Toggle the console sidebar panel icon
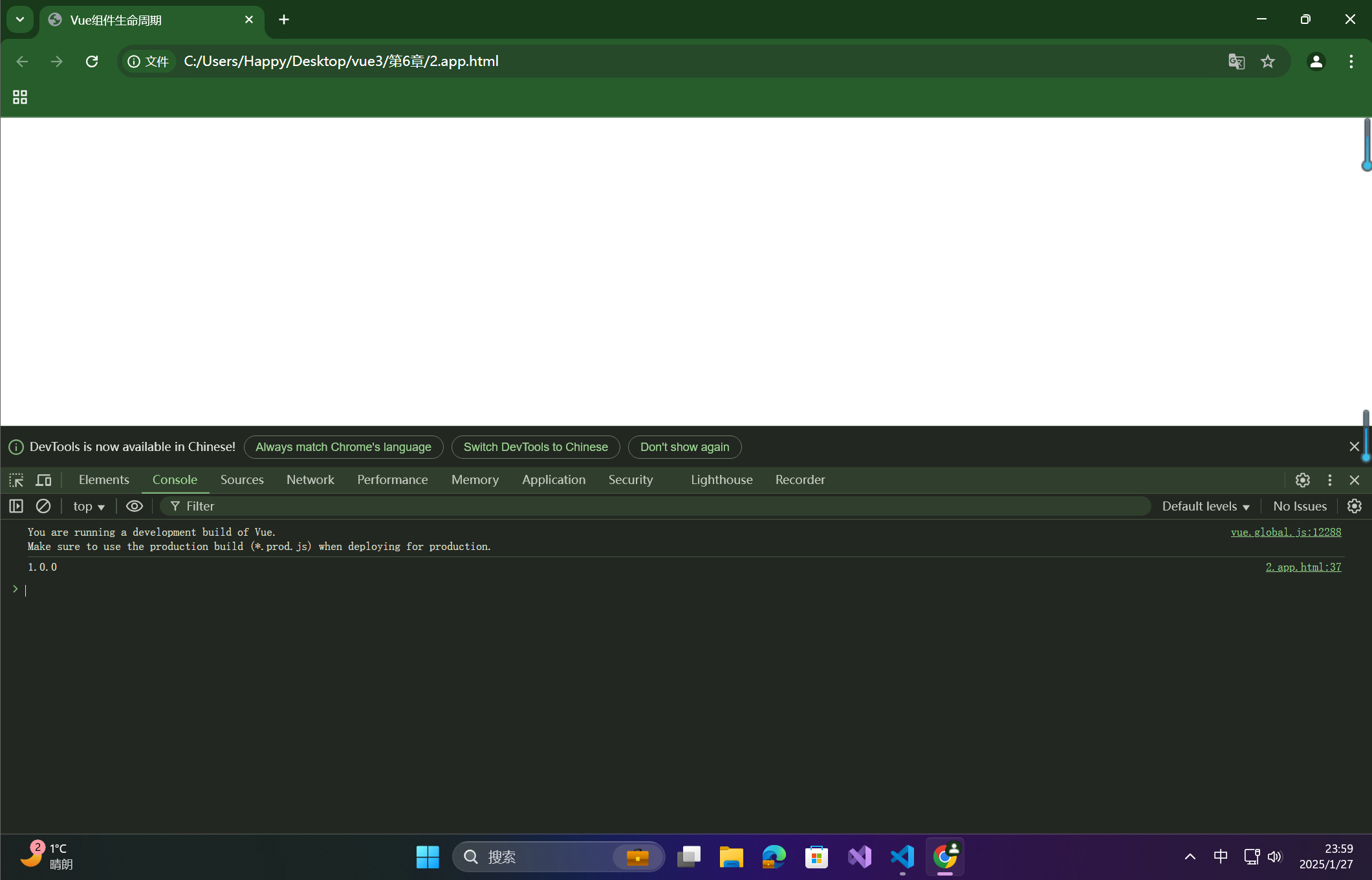Viewport: 1372px width, 880px height. pyautogui.click(x=16, y=506)
